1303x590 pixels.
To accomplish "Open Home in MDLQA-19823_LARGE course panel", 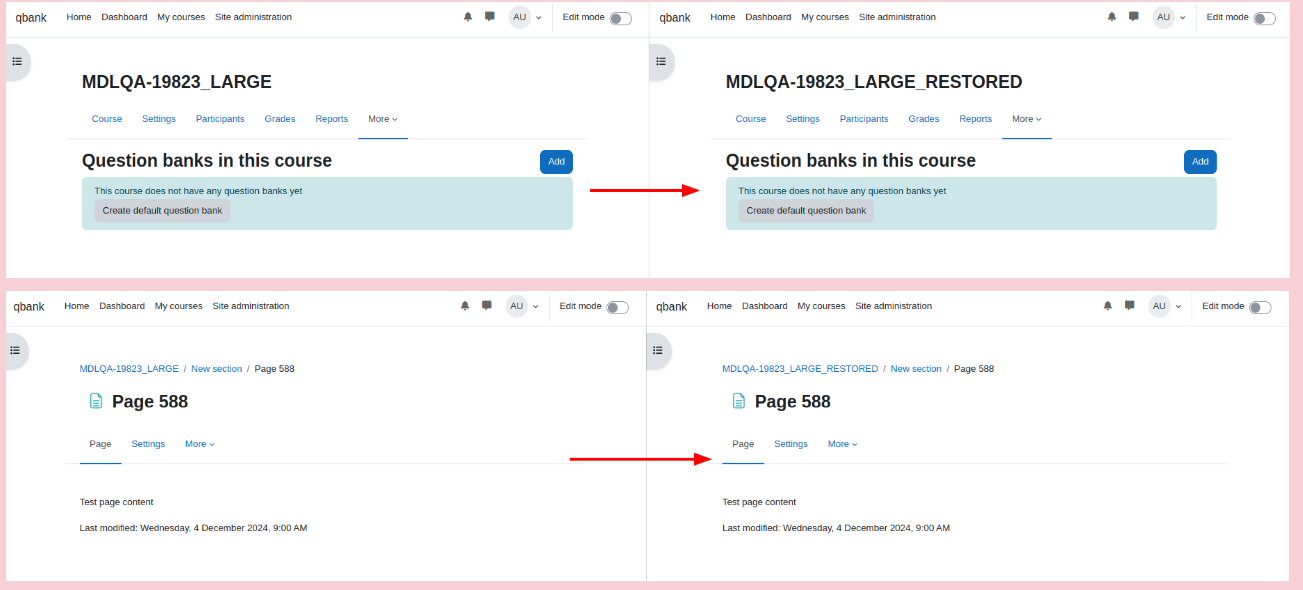I will coord(79,17).
